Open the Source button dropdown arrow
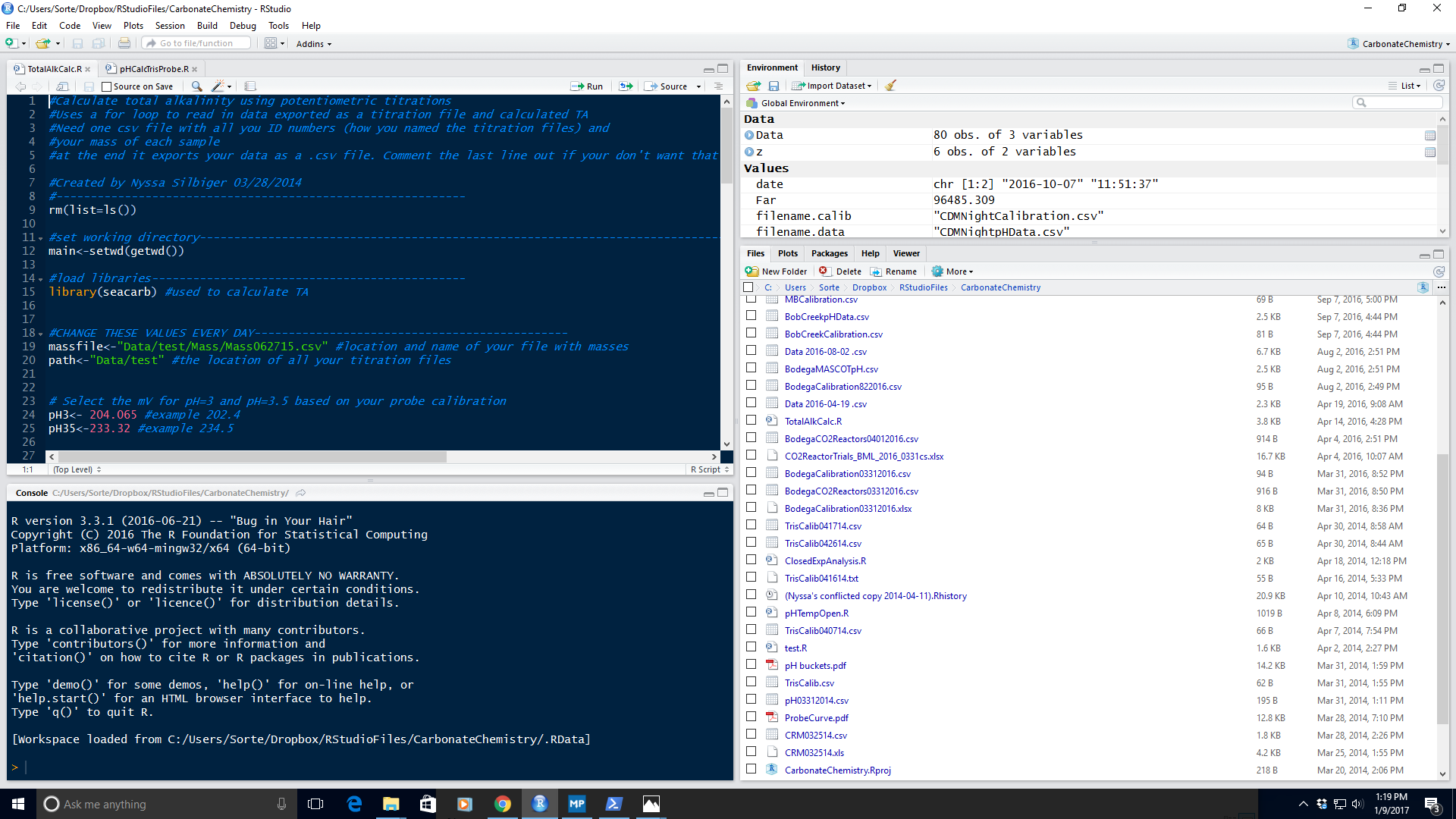1456x819 pixels. [x=697, y=86]
